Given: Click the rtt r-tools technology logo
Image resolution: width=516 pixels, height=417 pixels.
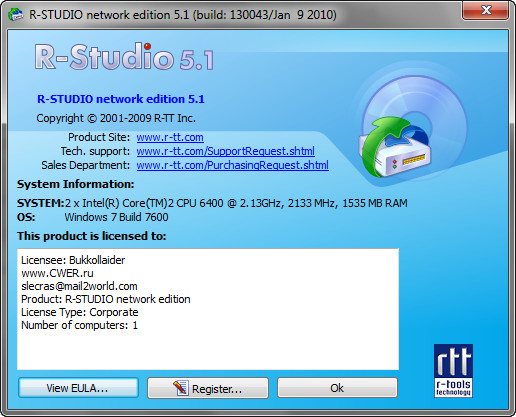Looking at the screenshot, I should click(453, 371).
